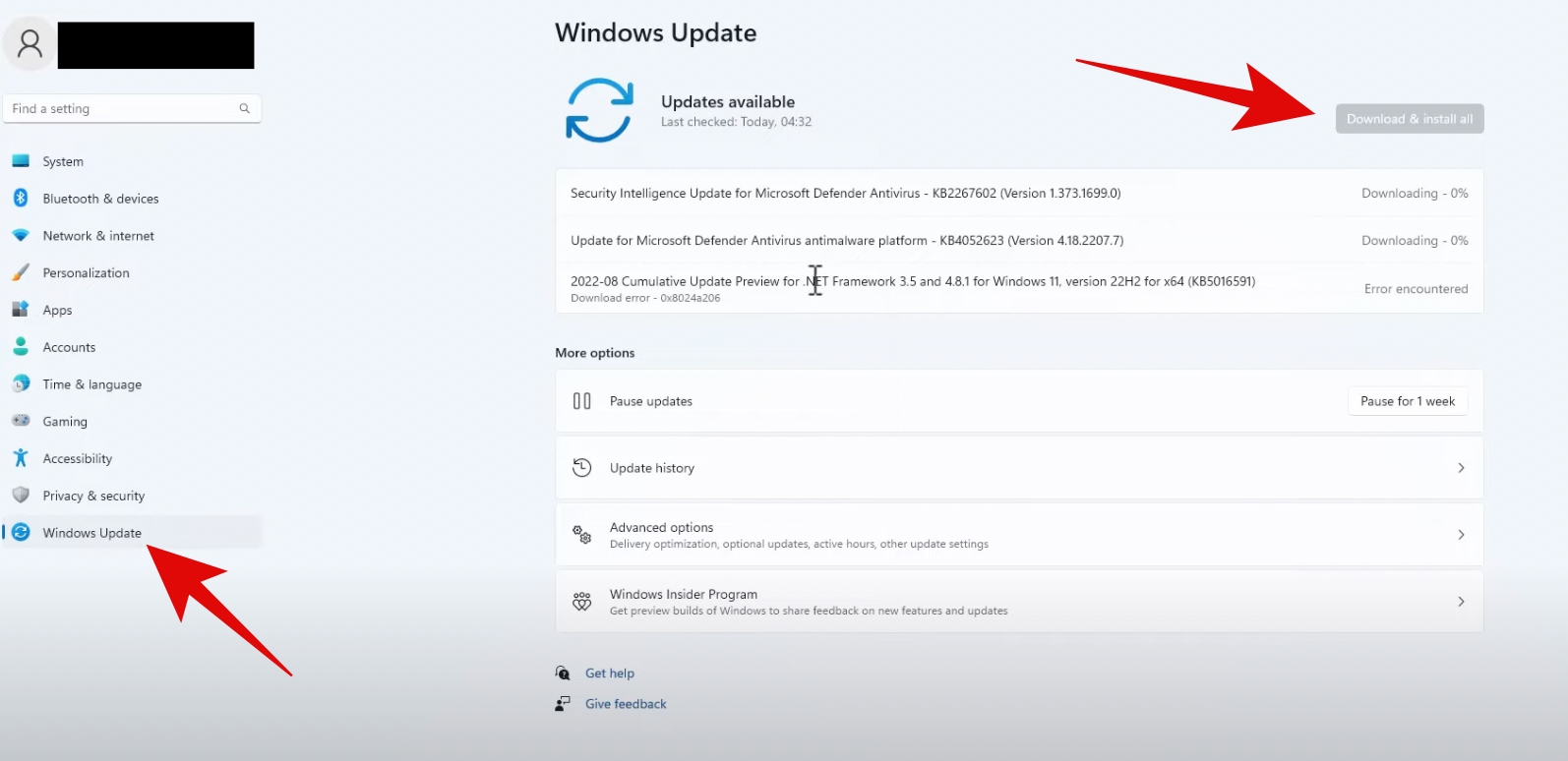Go to Network & internet settings
Screen dimensions: 1568x761
(132, 236)
